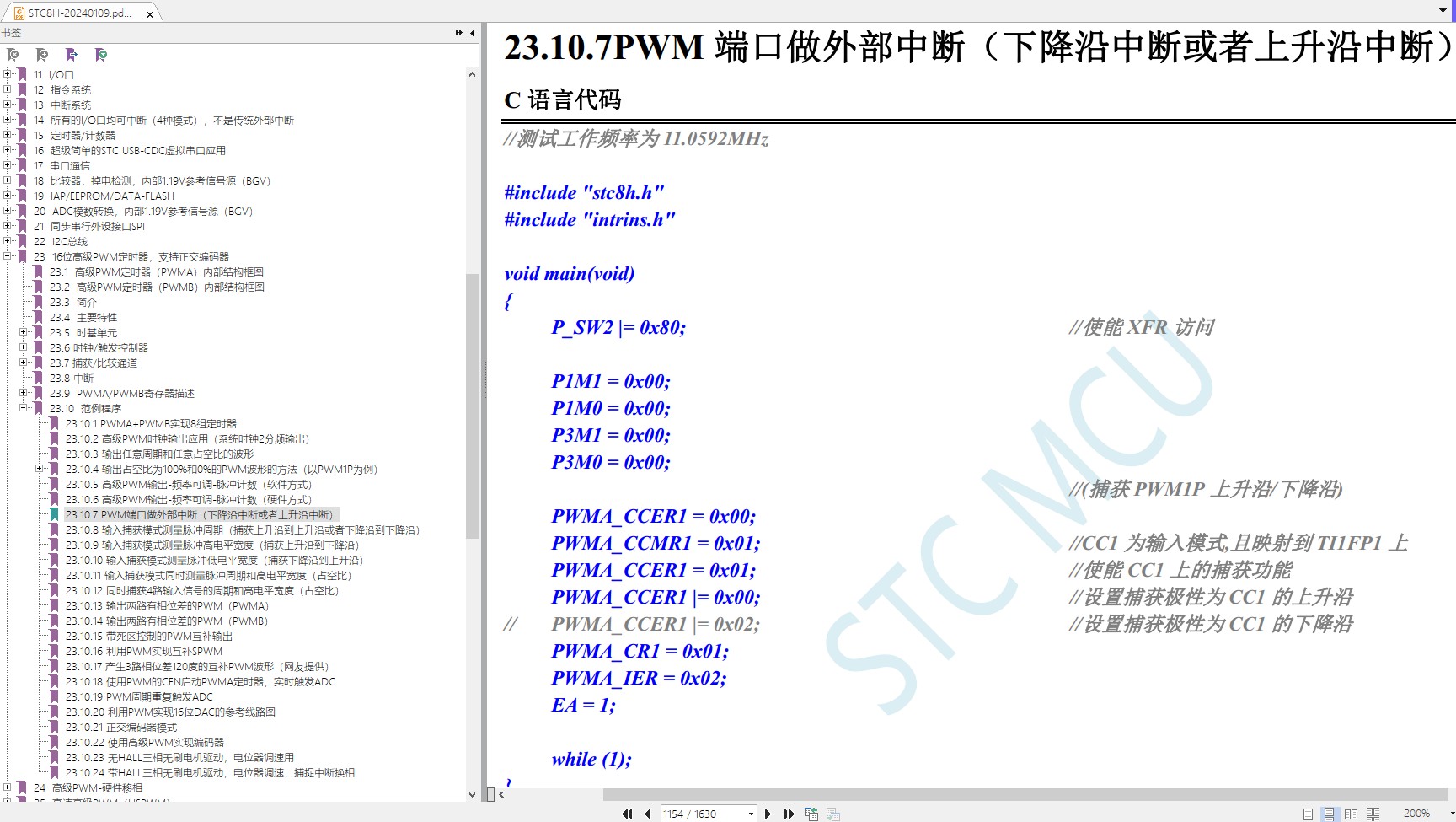Click the 200% zoom value
Image resolution: width=1456 pixels, height=822 pixels.
pyautogui.click(x=1416, y=814)
